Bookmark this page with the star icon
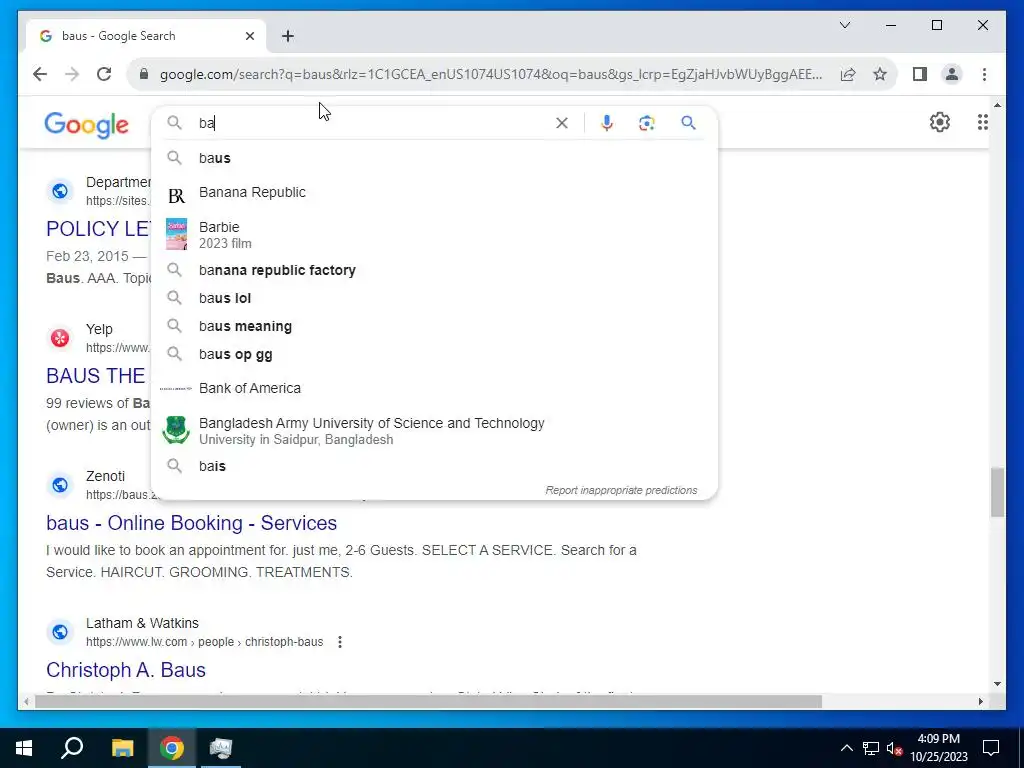The height and width of the screenshot is (768, 1024). pos(880,74)
